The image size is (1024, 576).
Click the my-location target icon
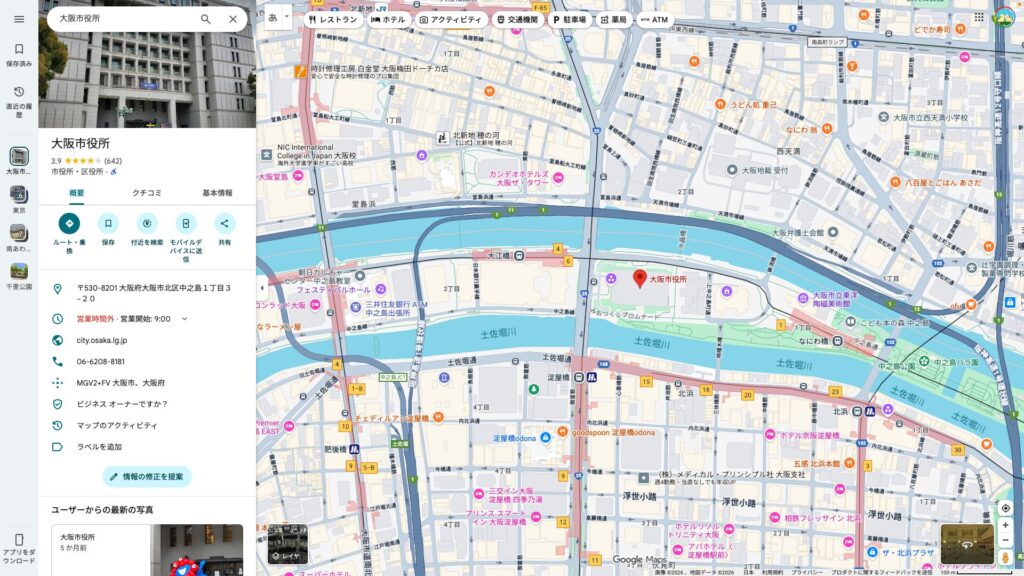coord(1004,508)
